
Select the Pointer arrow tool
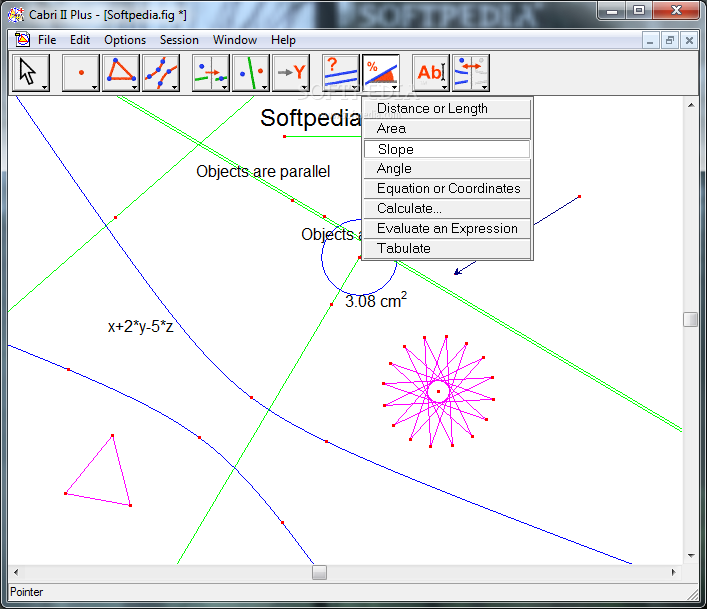[31, 73]
